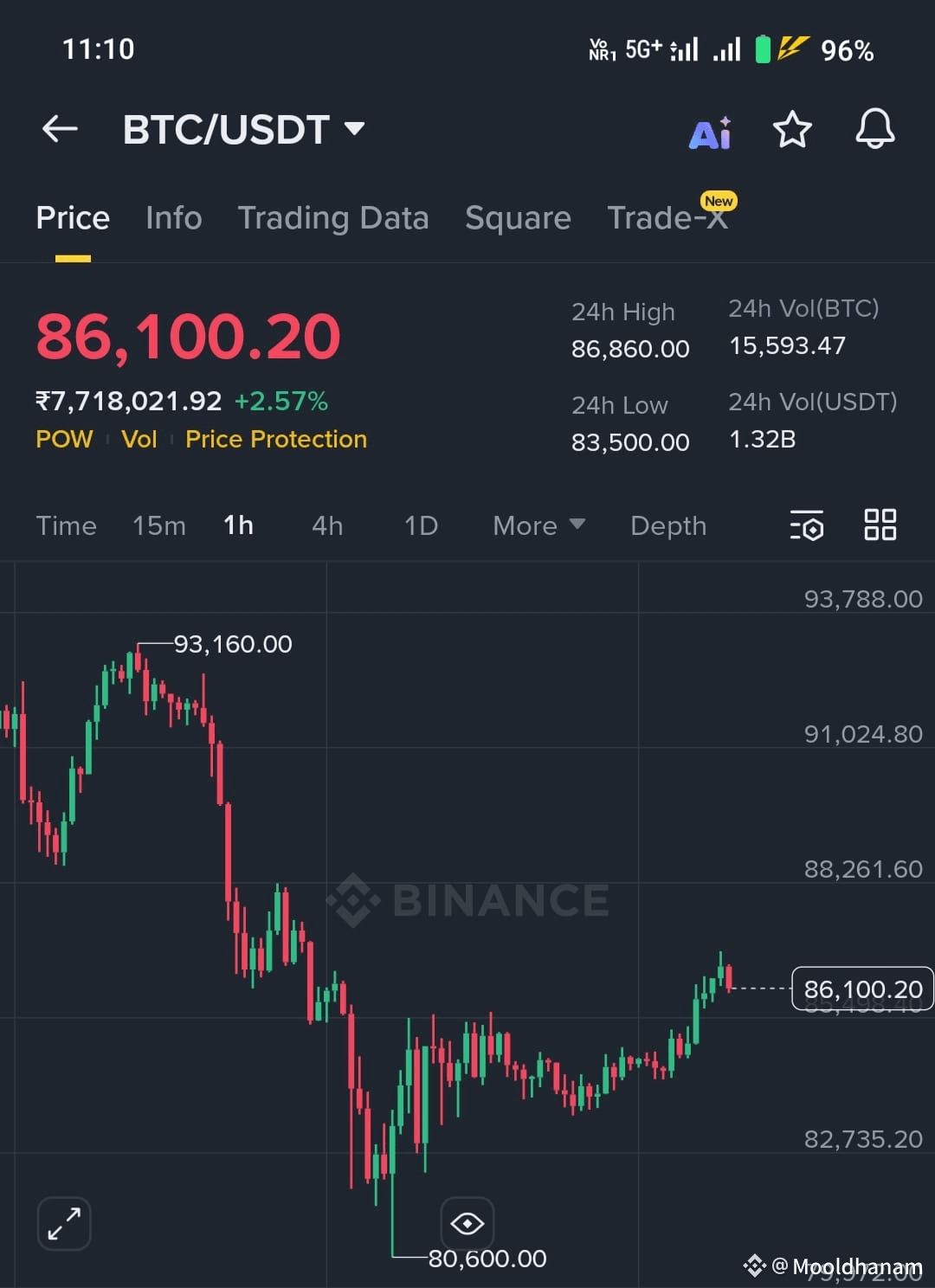Tap the 24h High value 86,860.00
This screenshot has height=1288, width=935.
[x=630, y=350]
